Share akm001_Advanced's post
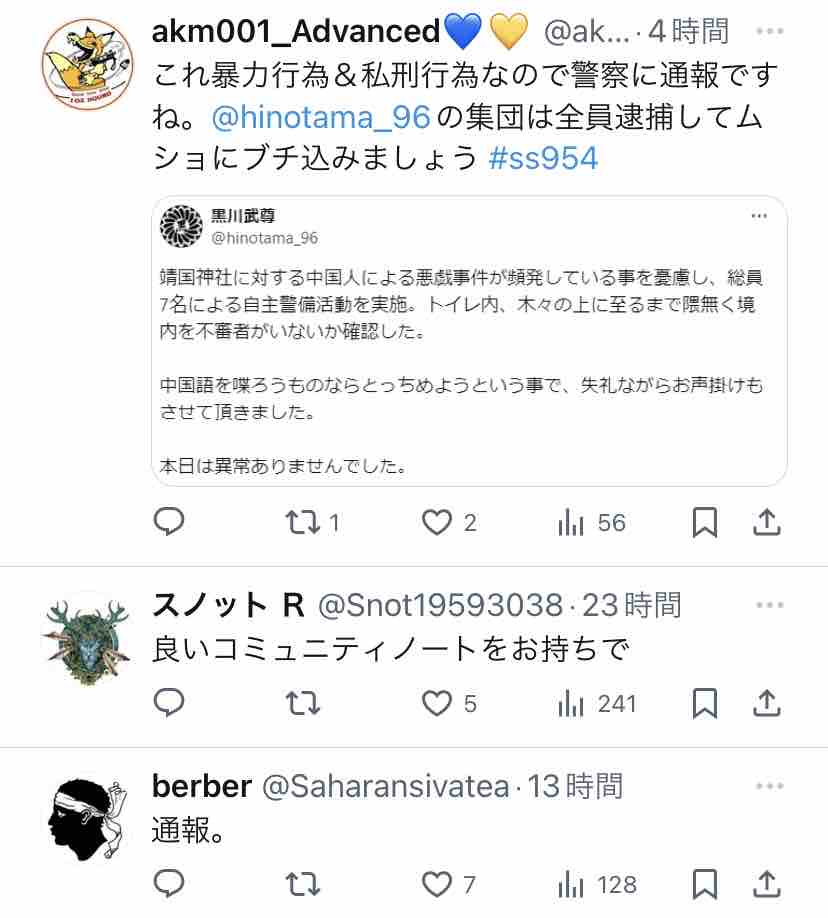 [x=767, y=522]
